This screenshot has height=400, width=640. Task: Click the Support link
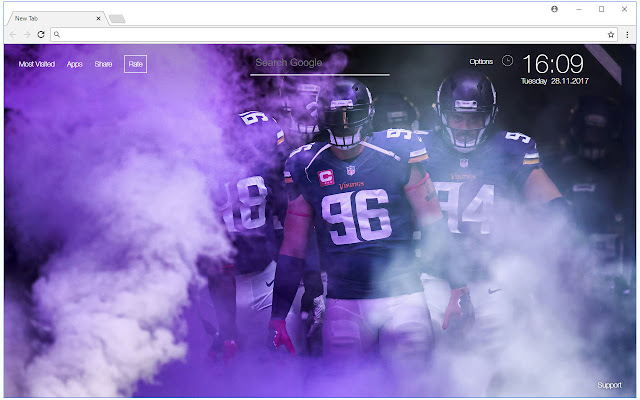coord(609,385)
